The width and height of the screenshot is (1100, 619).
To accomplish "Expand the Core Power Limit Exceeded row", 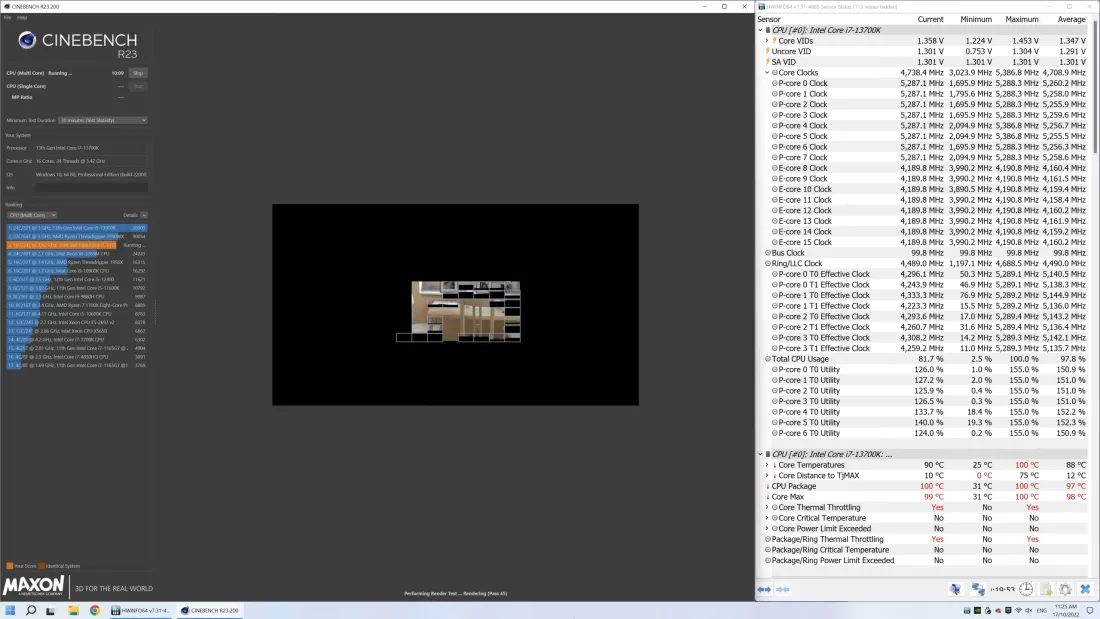I will [x=767, y=528].
